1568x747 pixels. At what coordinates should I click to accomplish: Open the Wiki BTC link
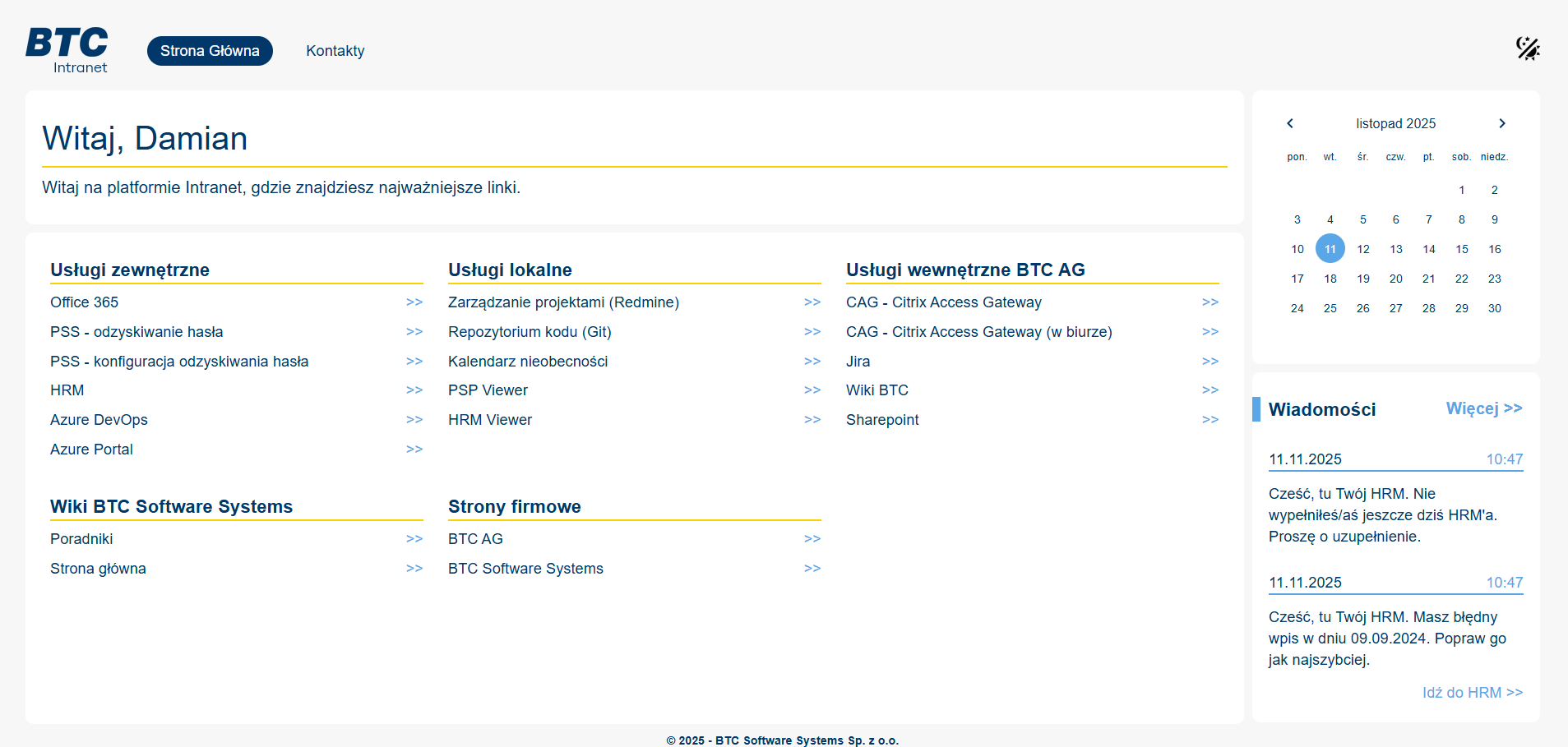pos(877,390)
